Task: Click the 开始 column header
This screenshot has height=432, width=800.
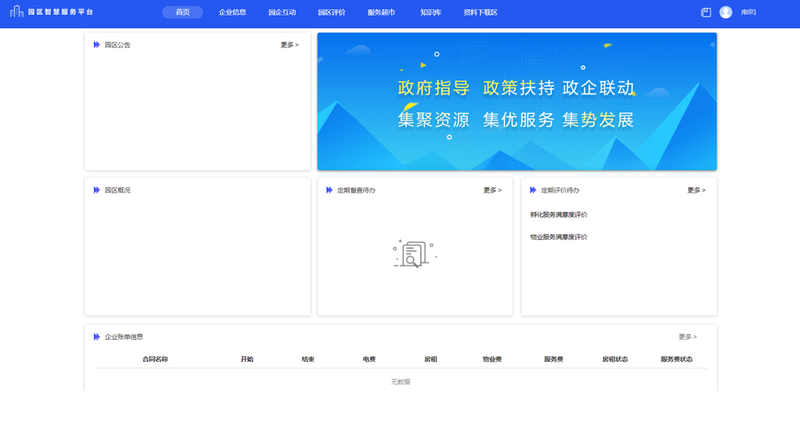Action: (247, 359)
